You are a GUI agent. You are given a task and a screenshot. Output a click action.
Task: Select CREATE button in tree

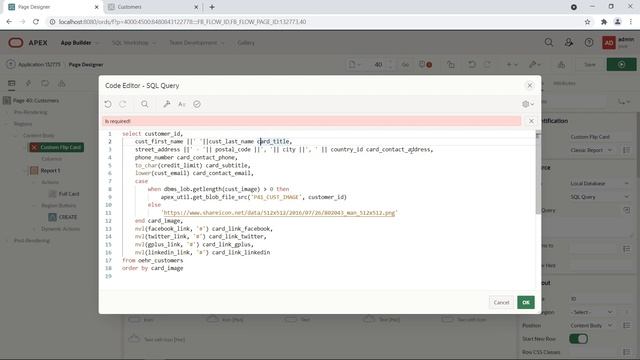pyautogui.click(x=68, y=217)
